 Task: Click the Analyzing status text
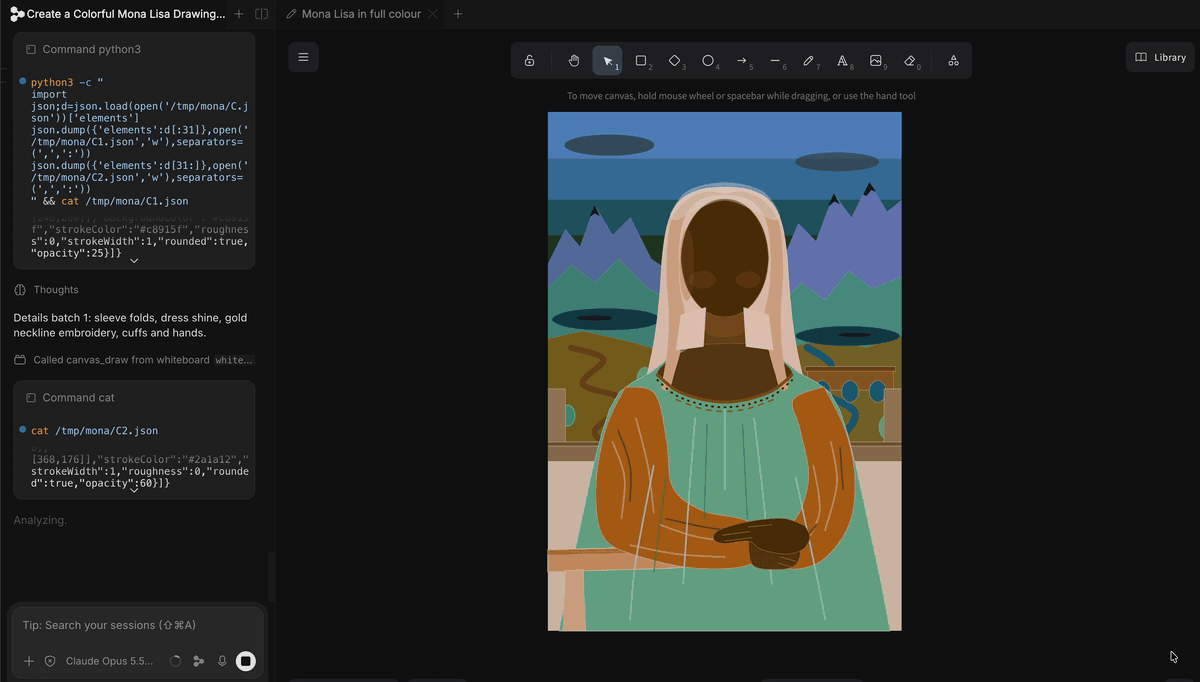pyautogui.click(x=40, y=520)
